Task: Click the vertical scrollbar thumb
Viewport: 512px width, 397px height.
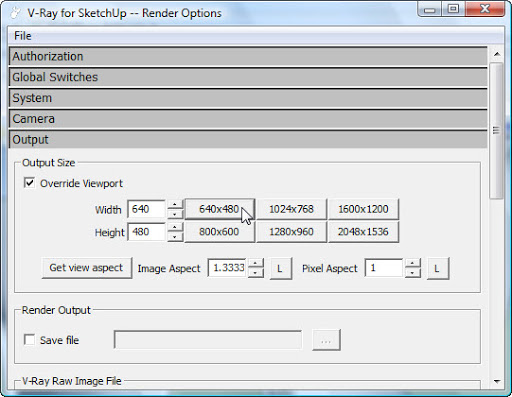Action: [497, 131]
